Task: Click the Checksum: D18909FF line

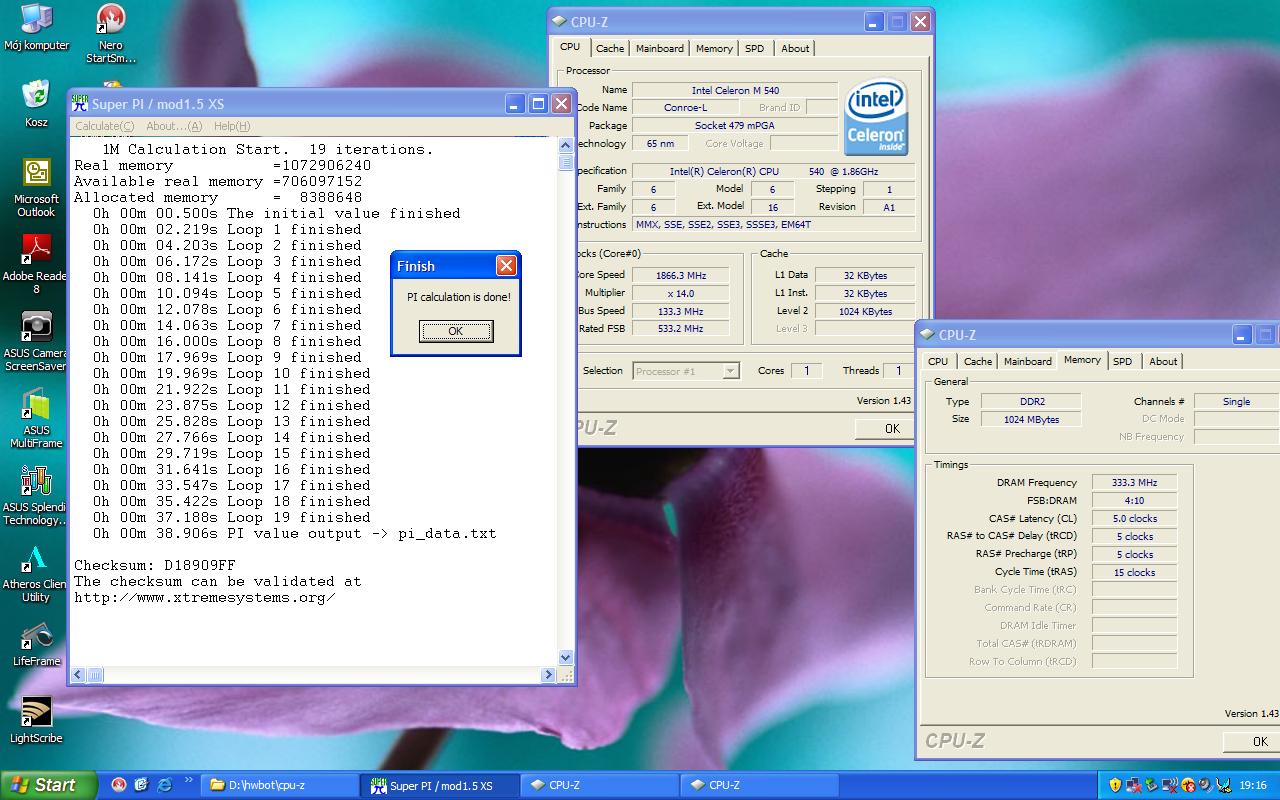Action: [x=155, y=565]
